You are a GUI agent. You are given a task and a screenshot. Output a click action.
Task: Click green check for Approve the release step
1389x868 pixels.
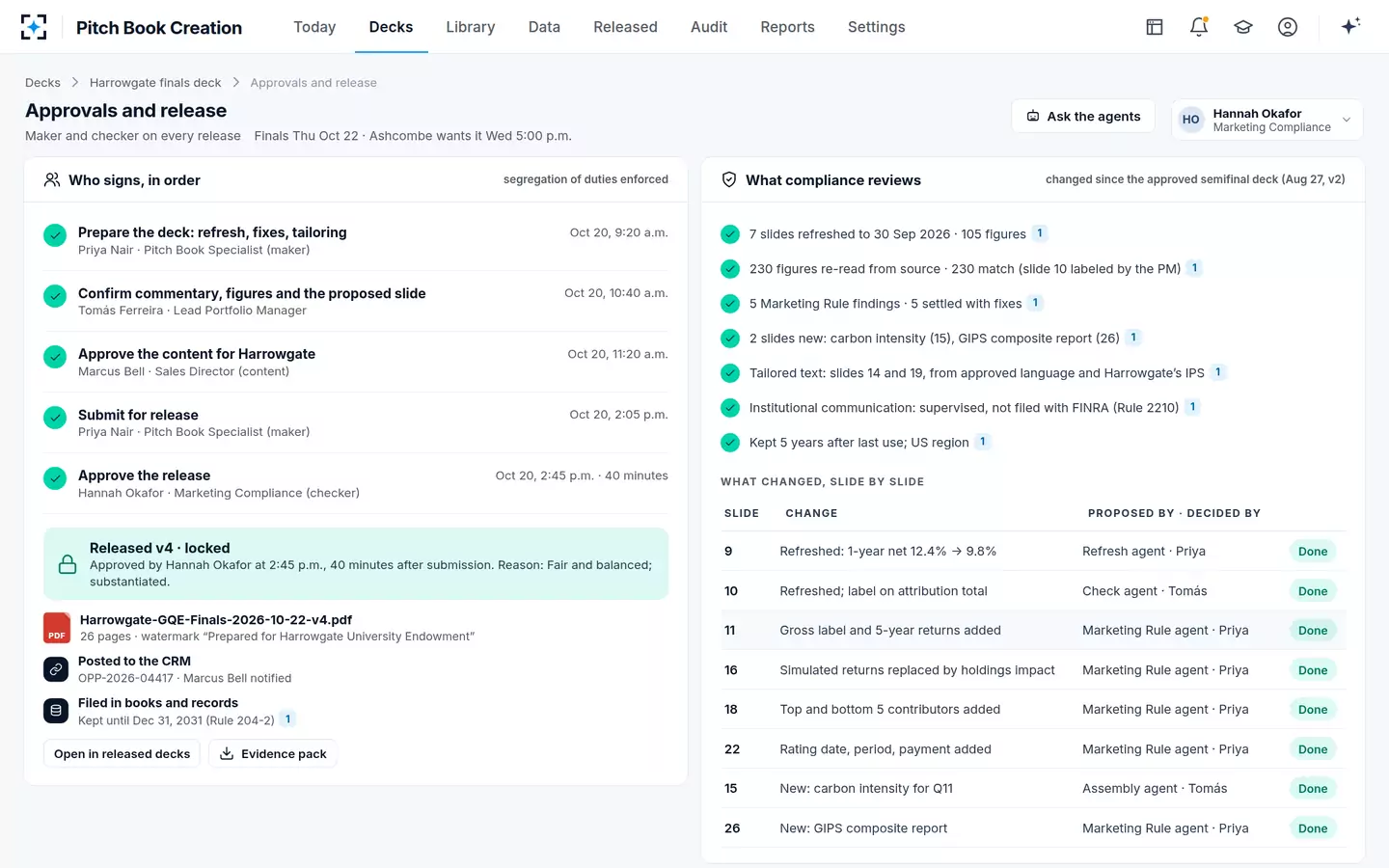tap(55, 477)
